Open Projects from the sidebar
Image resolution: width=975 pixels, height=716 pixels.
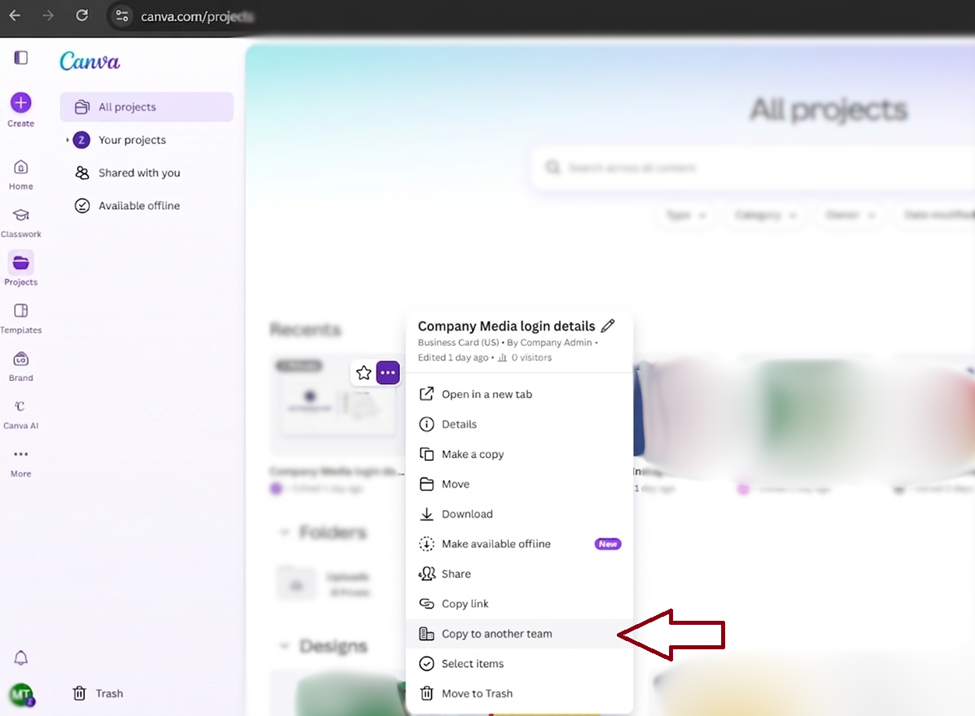coord(20,266)
